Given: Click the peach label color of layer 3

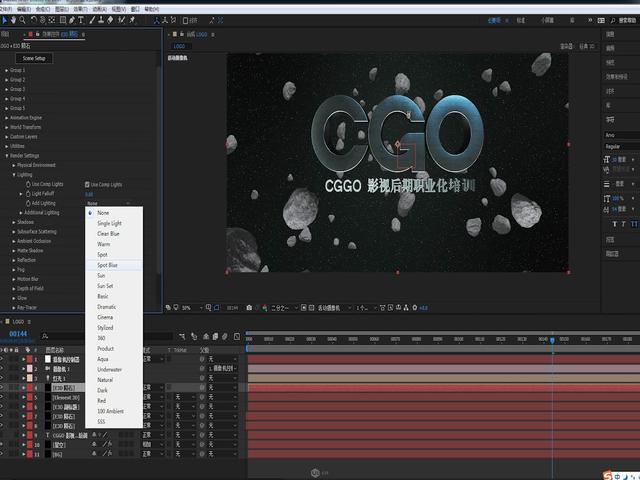Looking at the screenshot, I should tap(29, 378).
